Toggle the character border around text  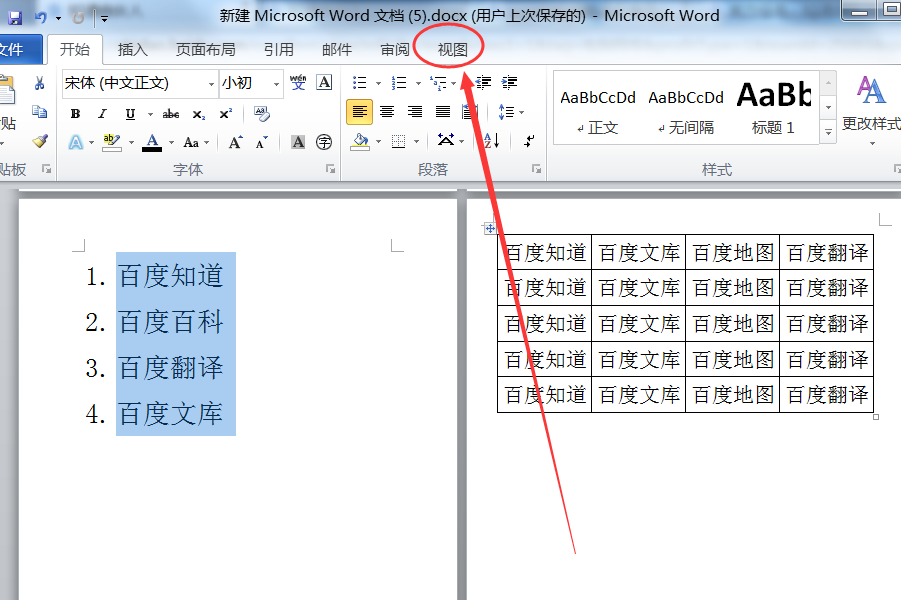pyautogui.click(x=325, y=83)
